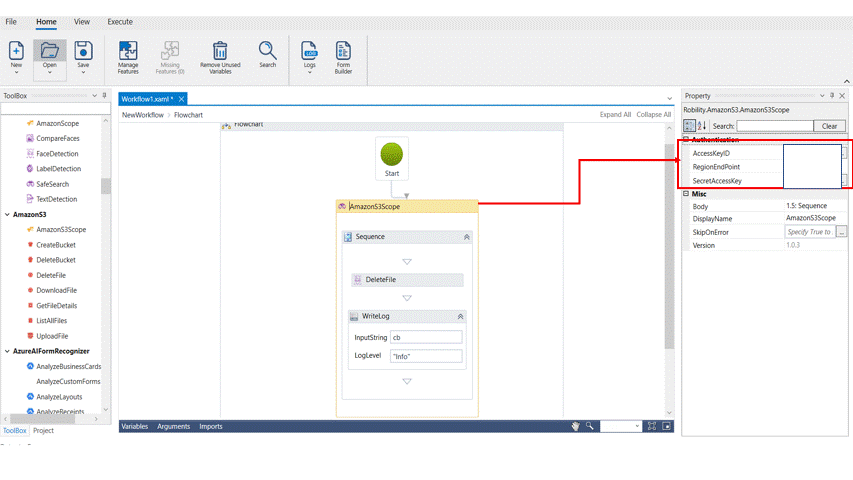This screenshot has height=480, width=853.
Task: Open the Variables tab at bottom
Action: (x=134, y=426)
